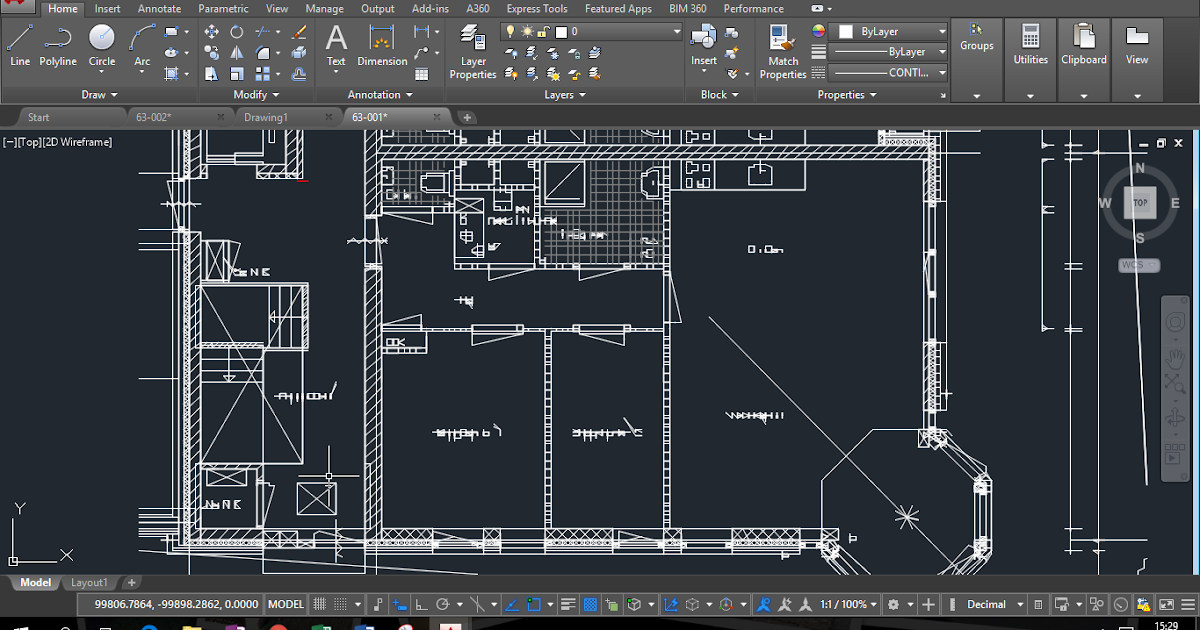Image resolution: width=1200 pixels, height=630 pixels.
Task: Click the Groups panel button
Action: 976,45
